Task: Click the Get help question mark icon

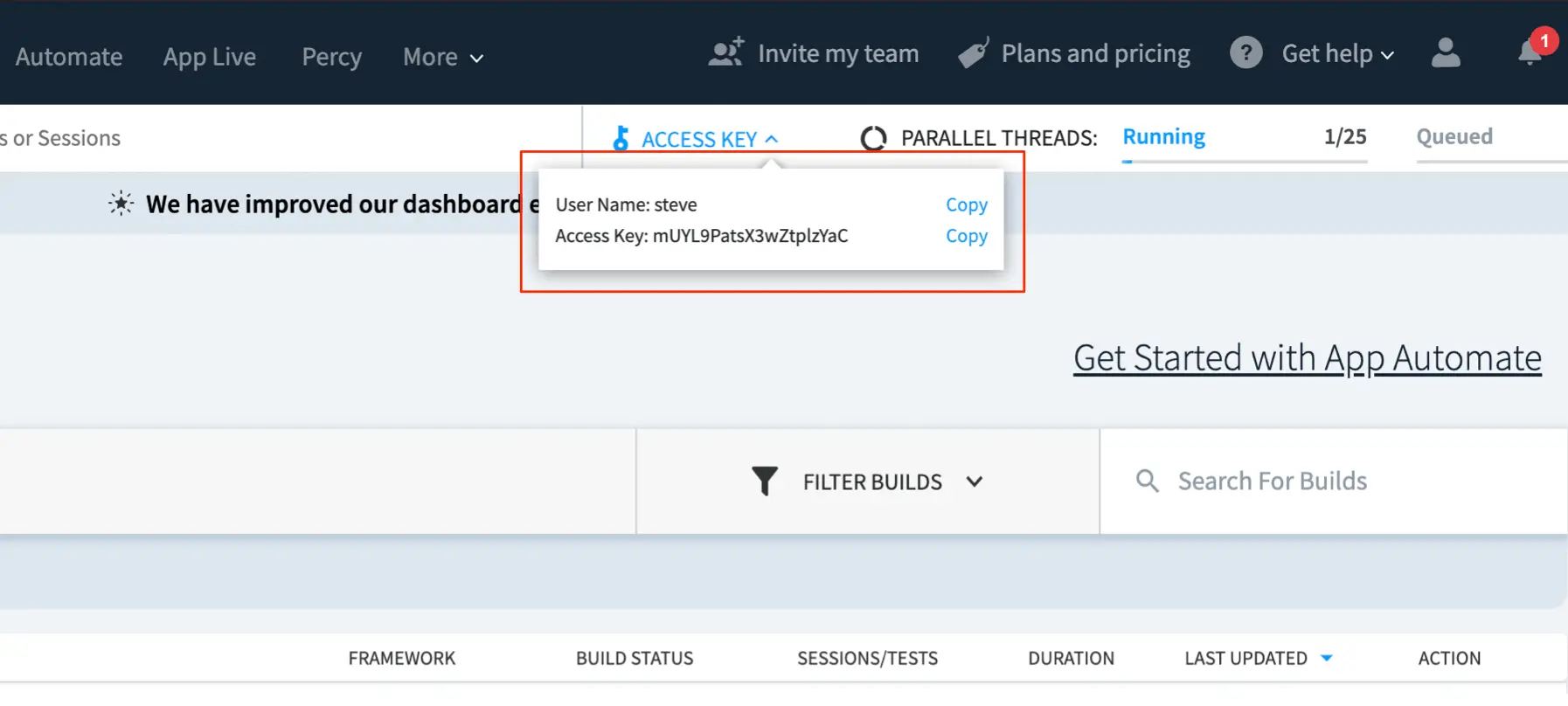Action: point(1245,53)
